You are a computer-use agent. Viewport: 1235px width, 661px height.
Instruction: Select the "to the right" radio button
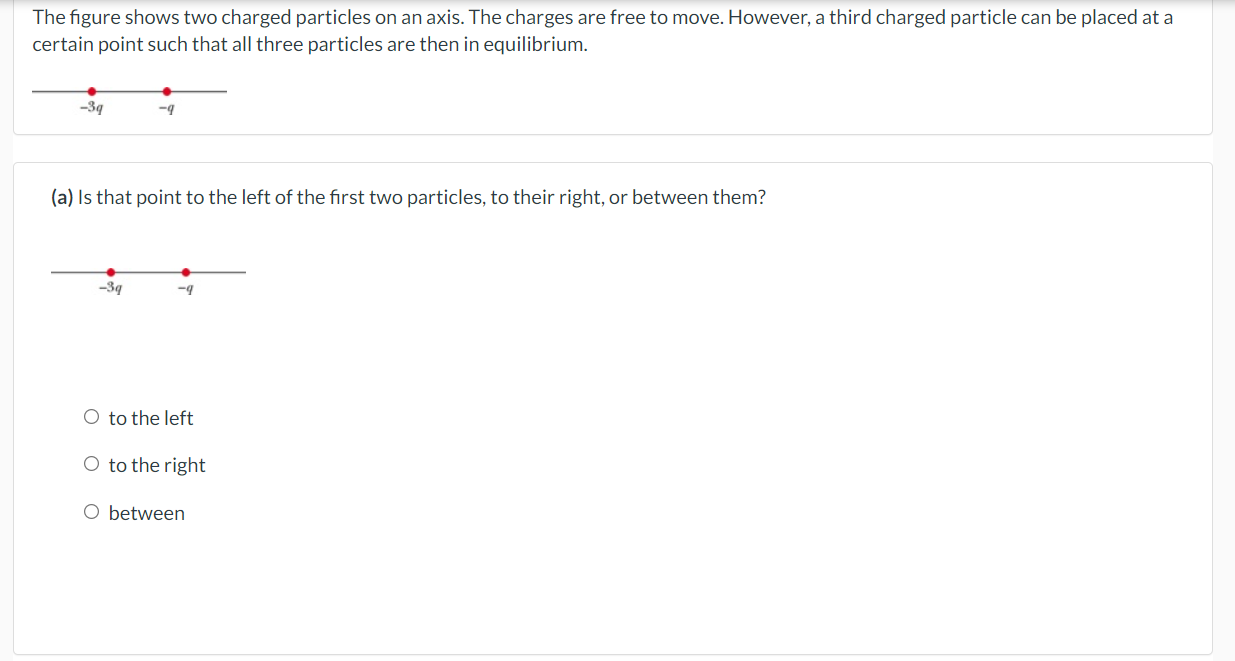pos(91,463)
